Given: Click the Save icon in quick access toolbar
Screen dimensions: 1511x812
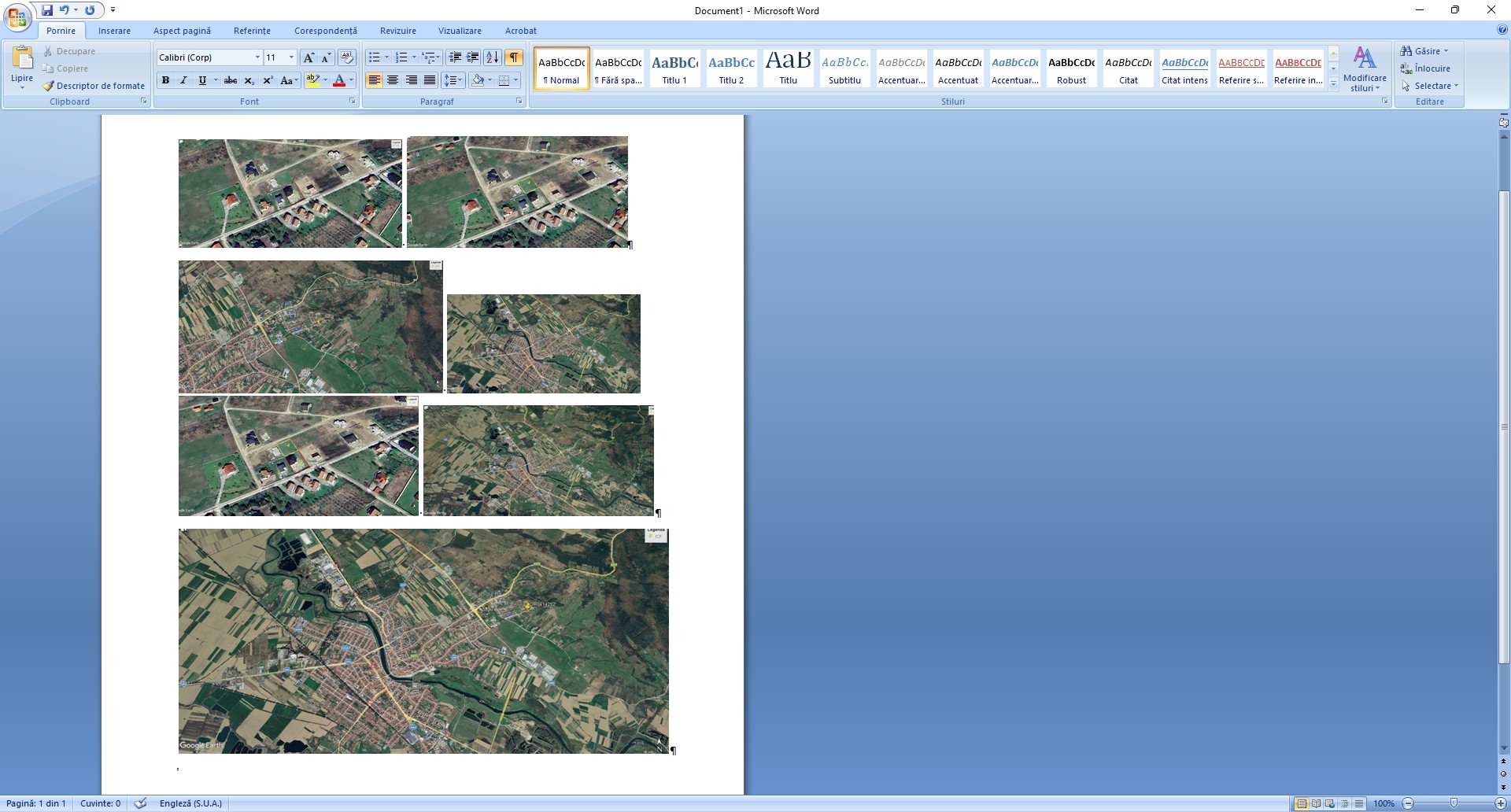Looking at the screenshot, I should pos(47,10).
